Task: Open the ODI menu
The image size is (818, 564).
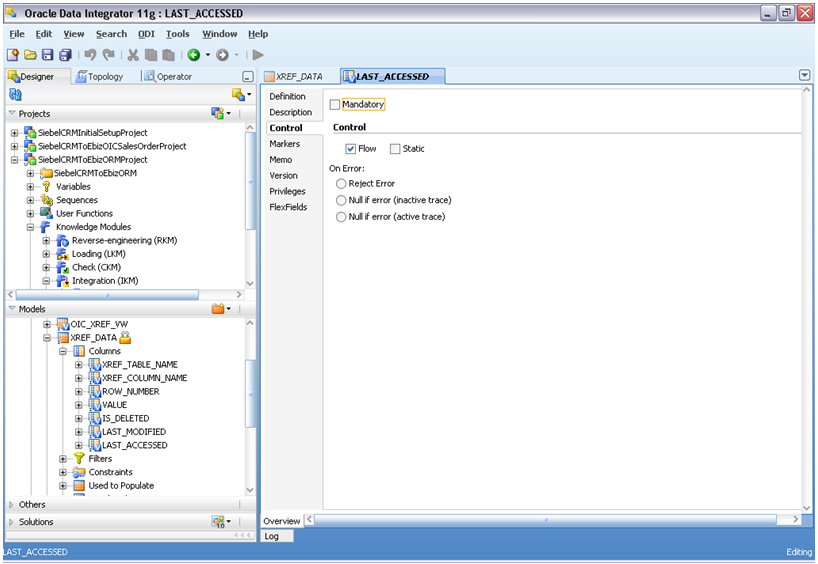Action: pos(146,34)
